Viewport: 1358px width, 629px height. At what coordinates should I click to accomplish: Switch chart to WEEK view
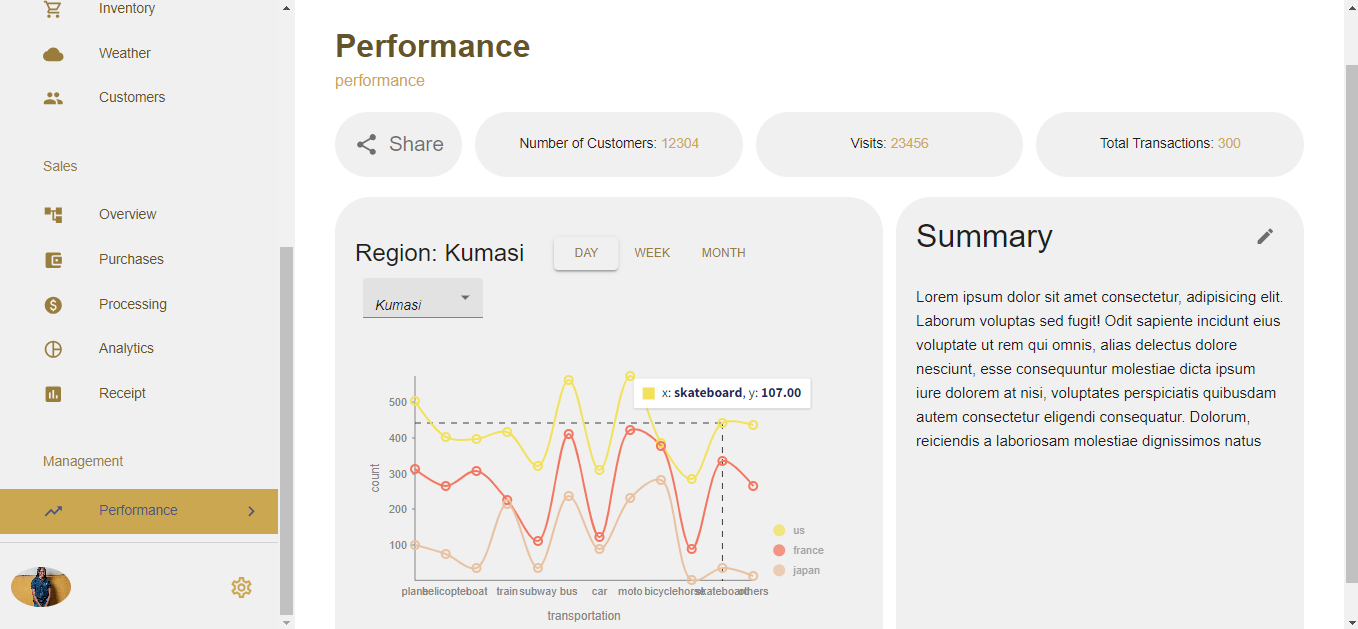tap(652, 253)
